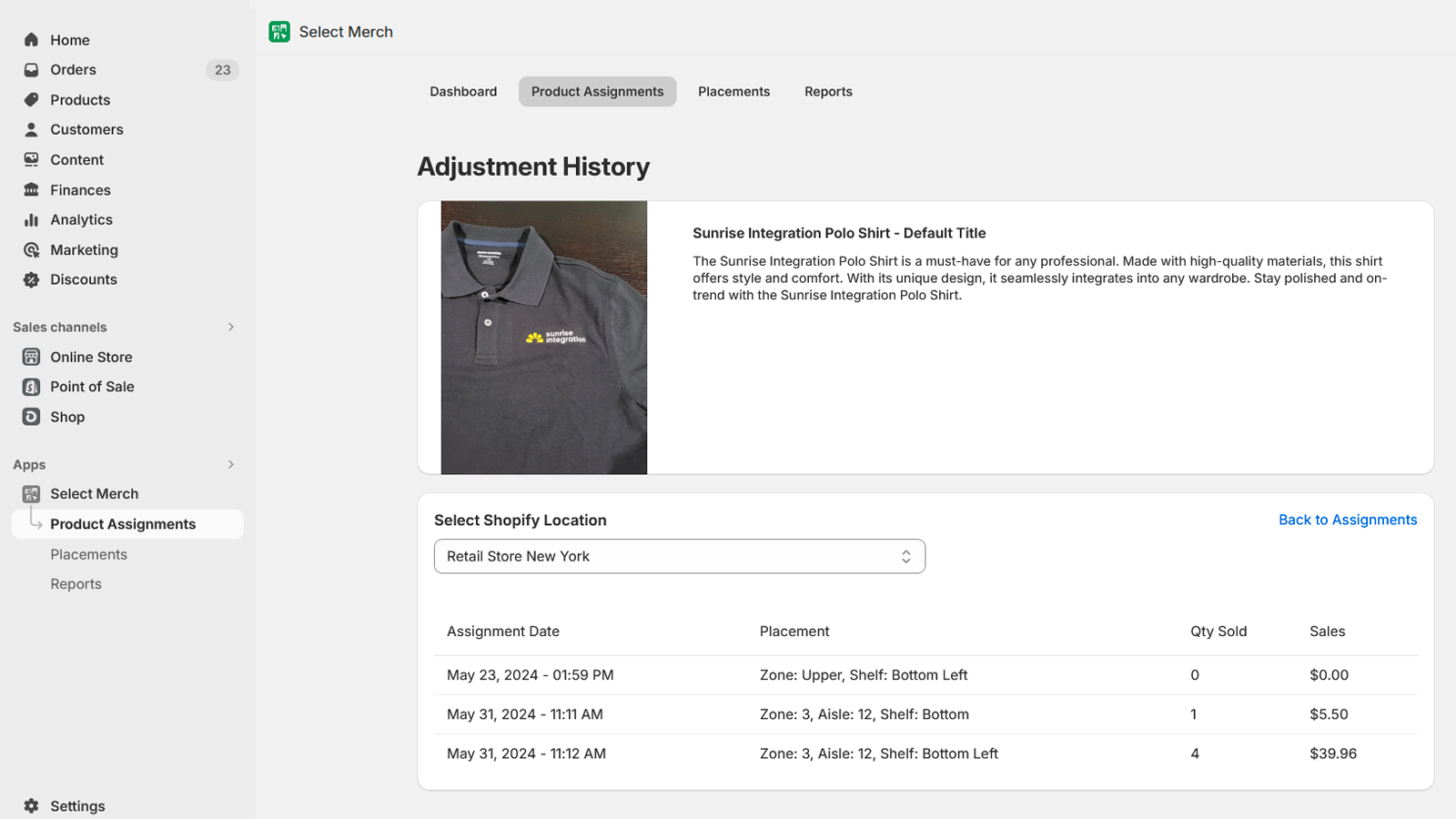Click the Back to Assignments link
The height and width of the screenshot is (819, 1456).
coord(1348,520)
